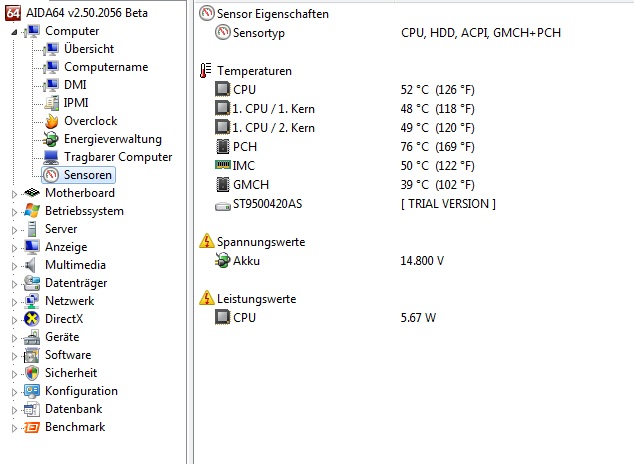This screenshot has height=464, width=634.
Task: Click the Benchmark orange icon
Action: point(32,427)
